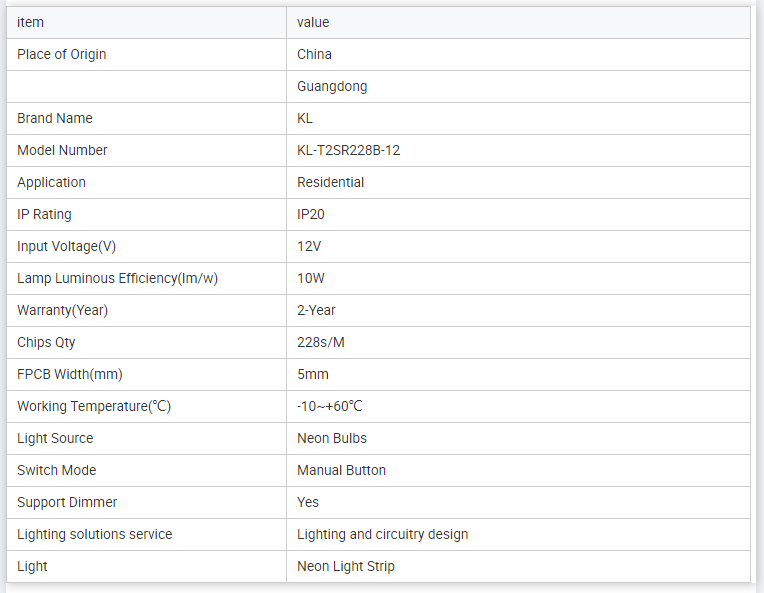Select 'Lighting and circuitry design' value
This screenshot has height=593, width=764.
pos(382,534)
